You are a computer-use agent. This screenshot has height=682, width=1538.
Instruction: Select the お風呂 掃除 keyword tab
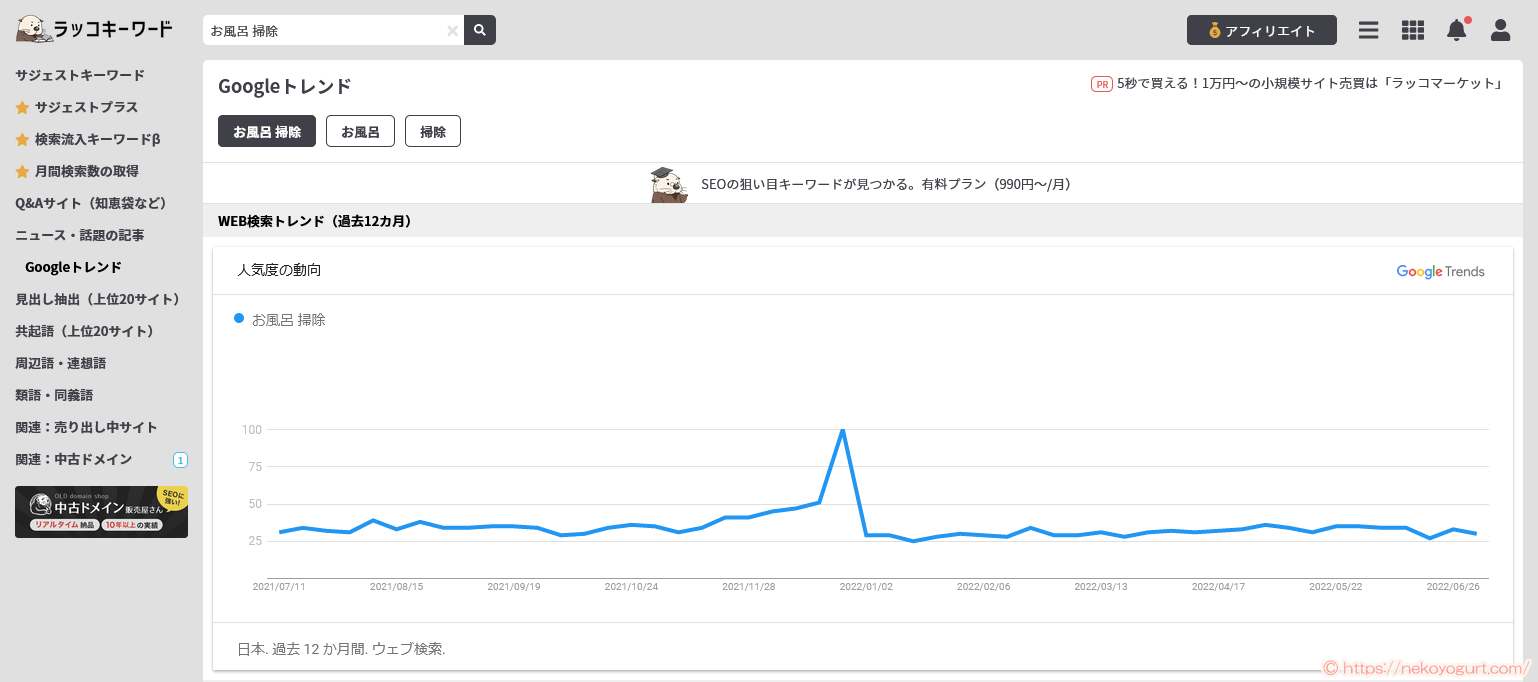pyautogui.click(x=267, y=131)
